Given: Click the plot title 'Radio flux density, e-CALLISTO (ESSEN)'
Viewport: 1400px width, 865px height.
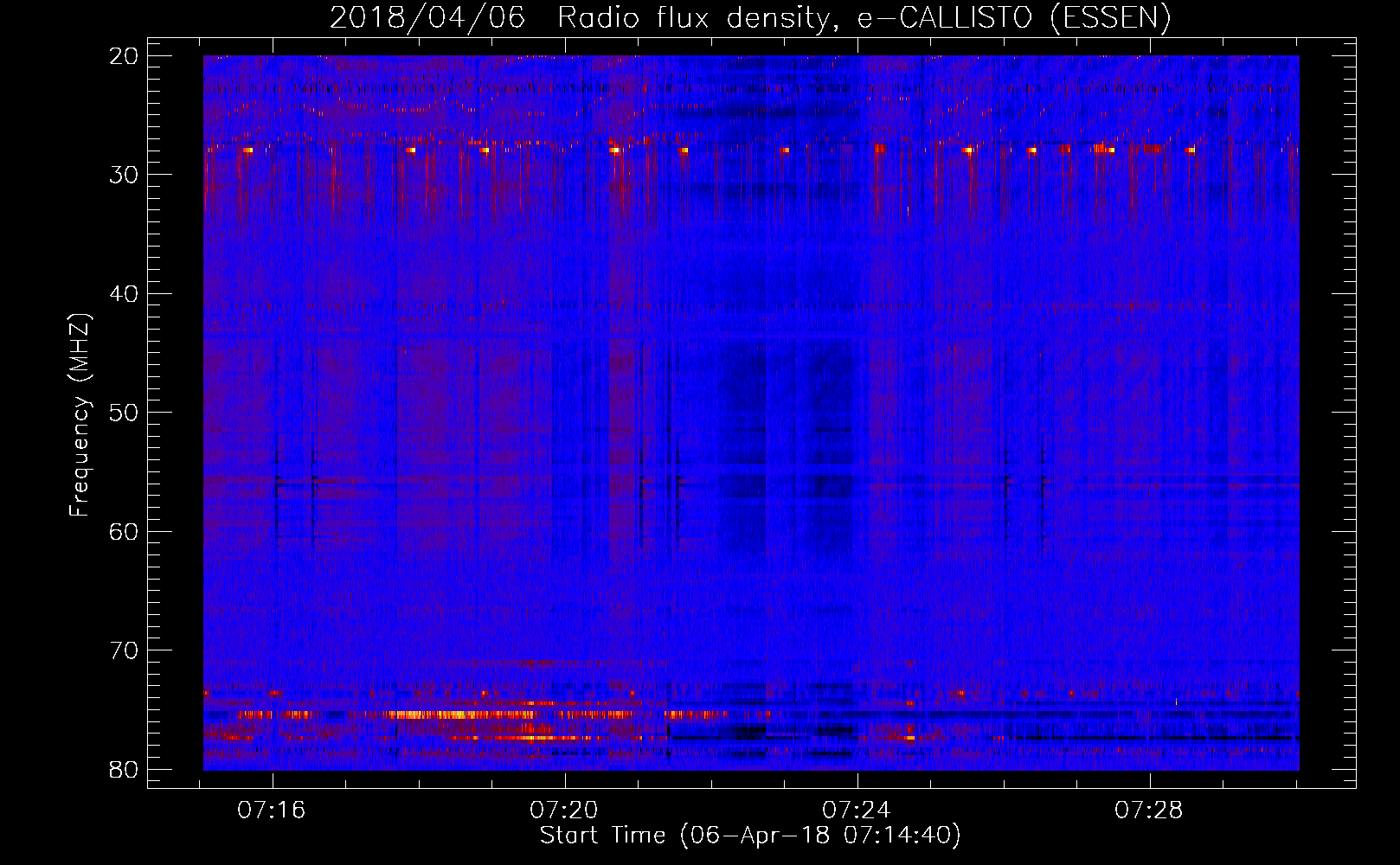Looking at the screenshot, I should click(864, 18).
